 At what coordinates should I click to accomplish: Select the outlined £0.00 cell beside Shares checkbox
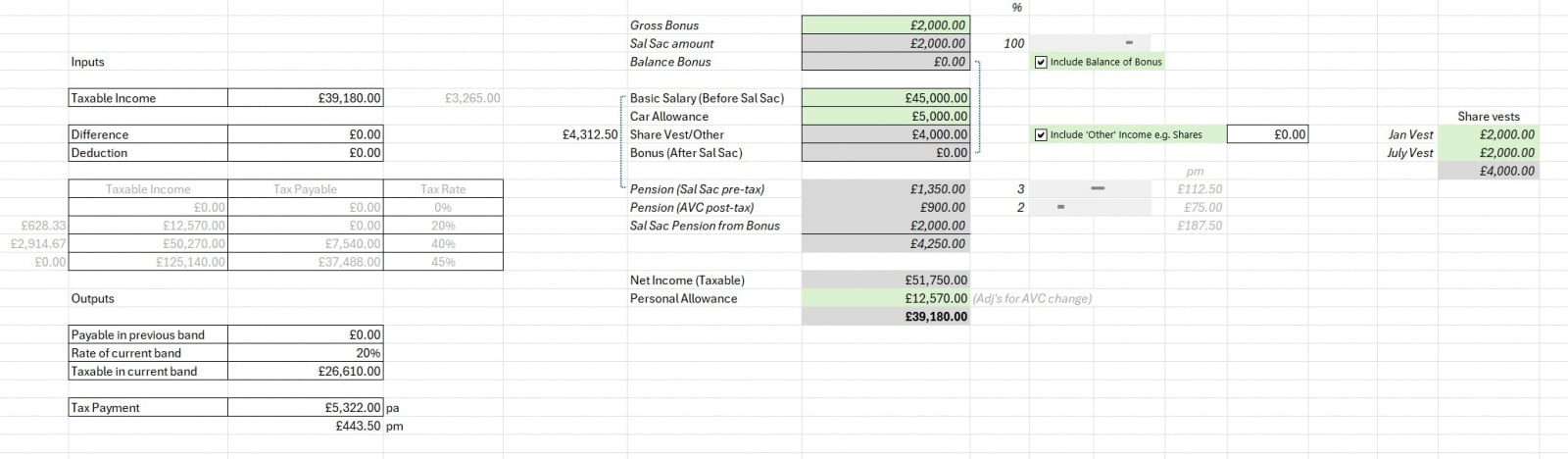(x=1266, y=134)
